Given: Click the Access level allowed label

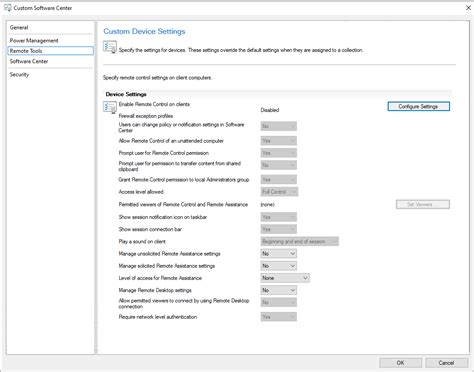Looking at the screenshot, I should click(141, 192).
